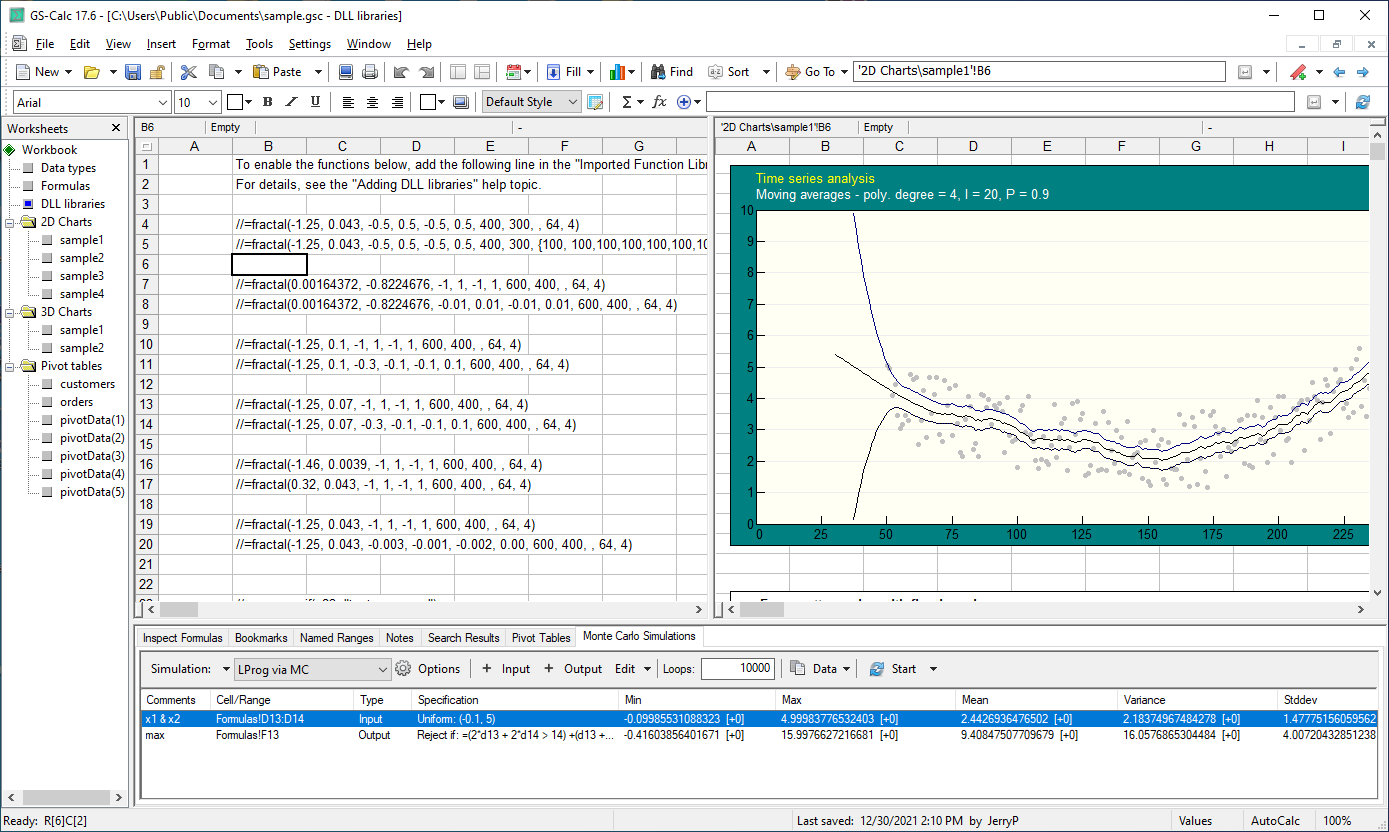This screenshot has width=1389, height=832.
Task: Switch to the Named Ranges tab
Action: [337, 638]
